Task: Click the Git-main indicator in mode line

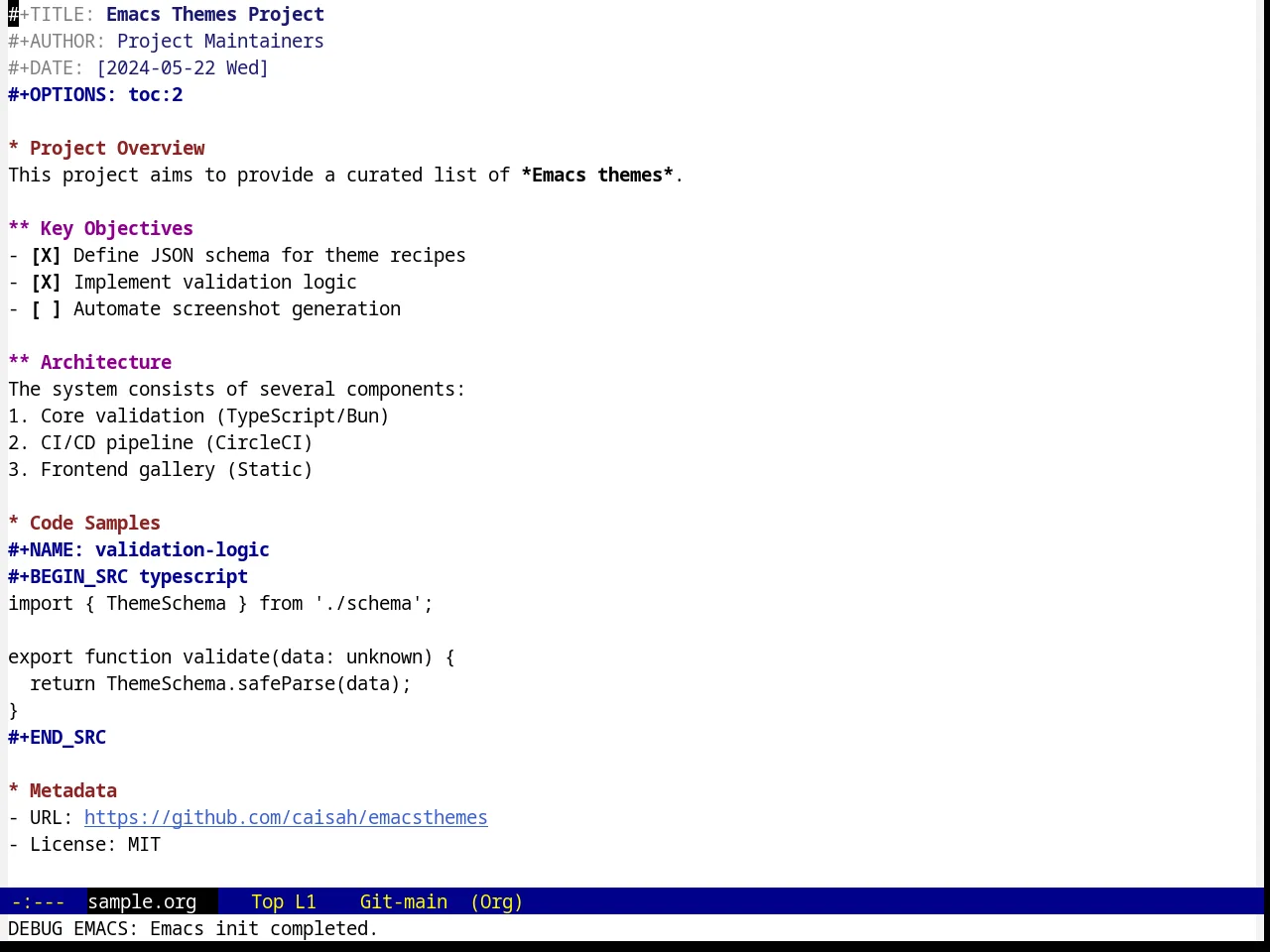Action: (x=404, y=902)
